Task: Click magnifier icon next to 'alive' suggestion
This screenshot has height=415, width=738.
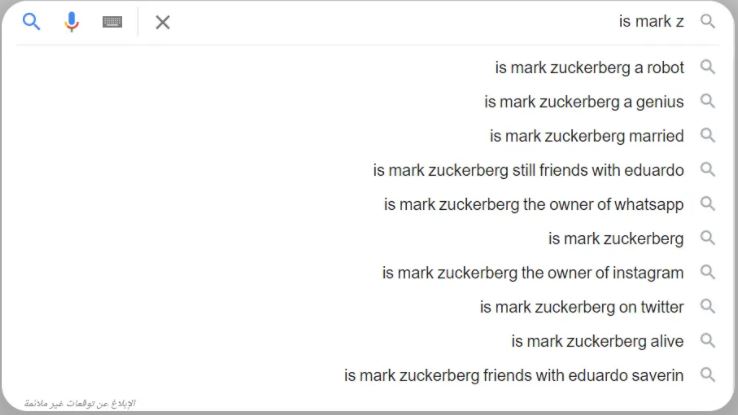Action: [707, 340]
